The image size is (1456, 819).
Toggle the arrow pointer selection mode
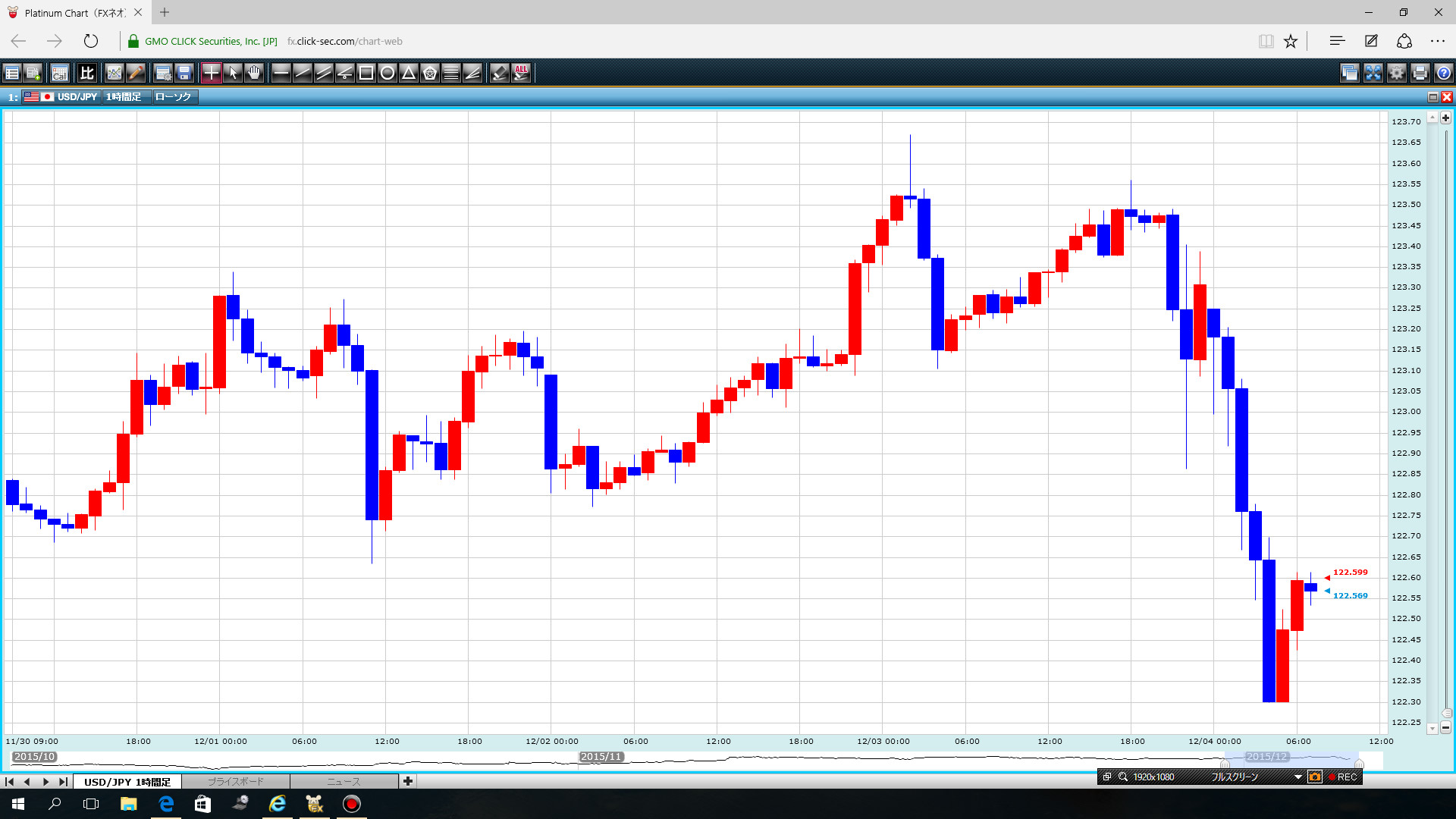tap(233, 73)
